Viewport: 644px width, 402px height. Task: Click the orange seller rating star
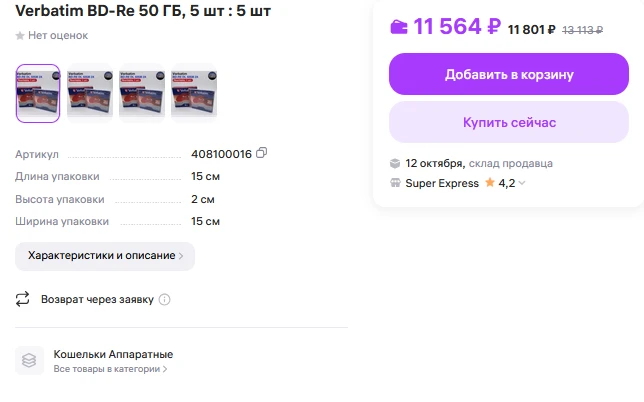coord(490,183)
